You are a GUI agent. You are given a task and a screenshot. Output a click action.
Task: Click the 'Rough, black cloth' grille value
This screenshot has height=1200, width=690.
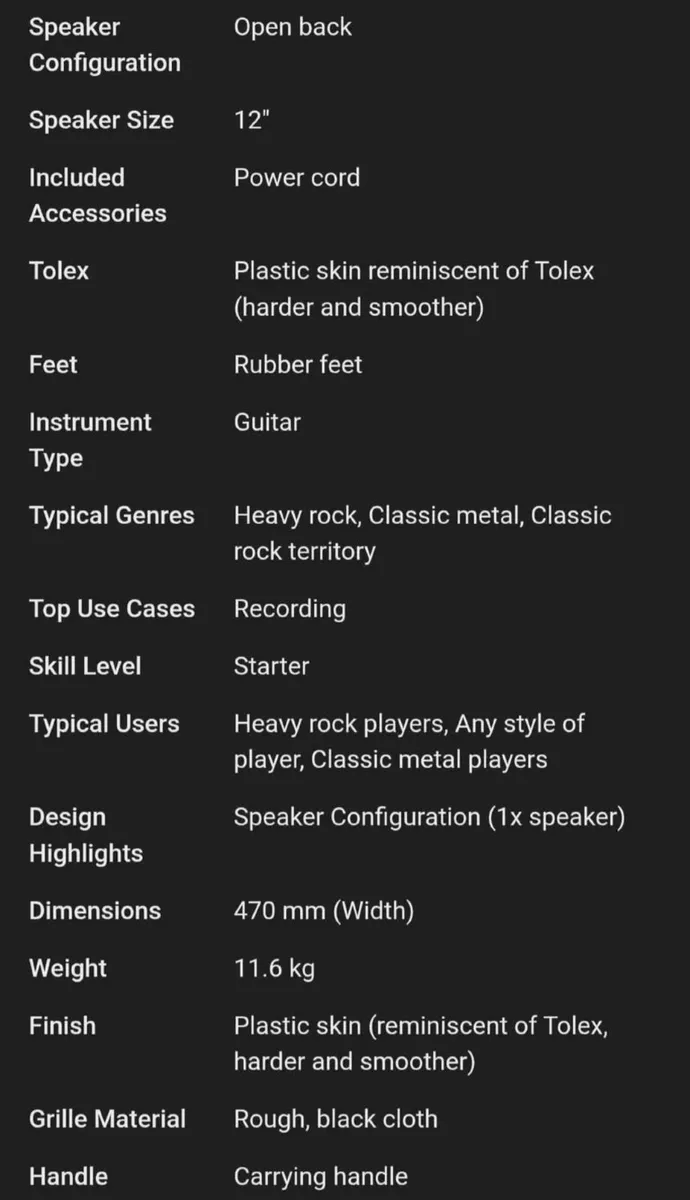pos(335,1119)
